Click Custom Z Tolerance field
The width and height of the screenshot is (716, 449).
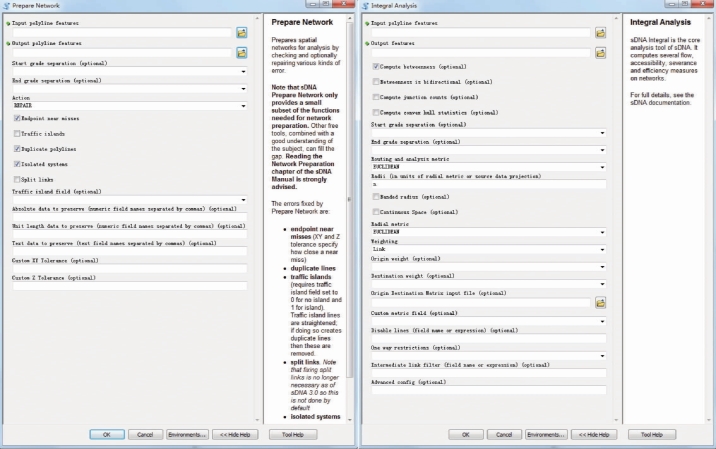point(130,286)
